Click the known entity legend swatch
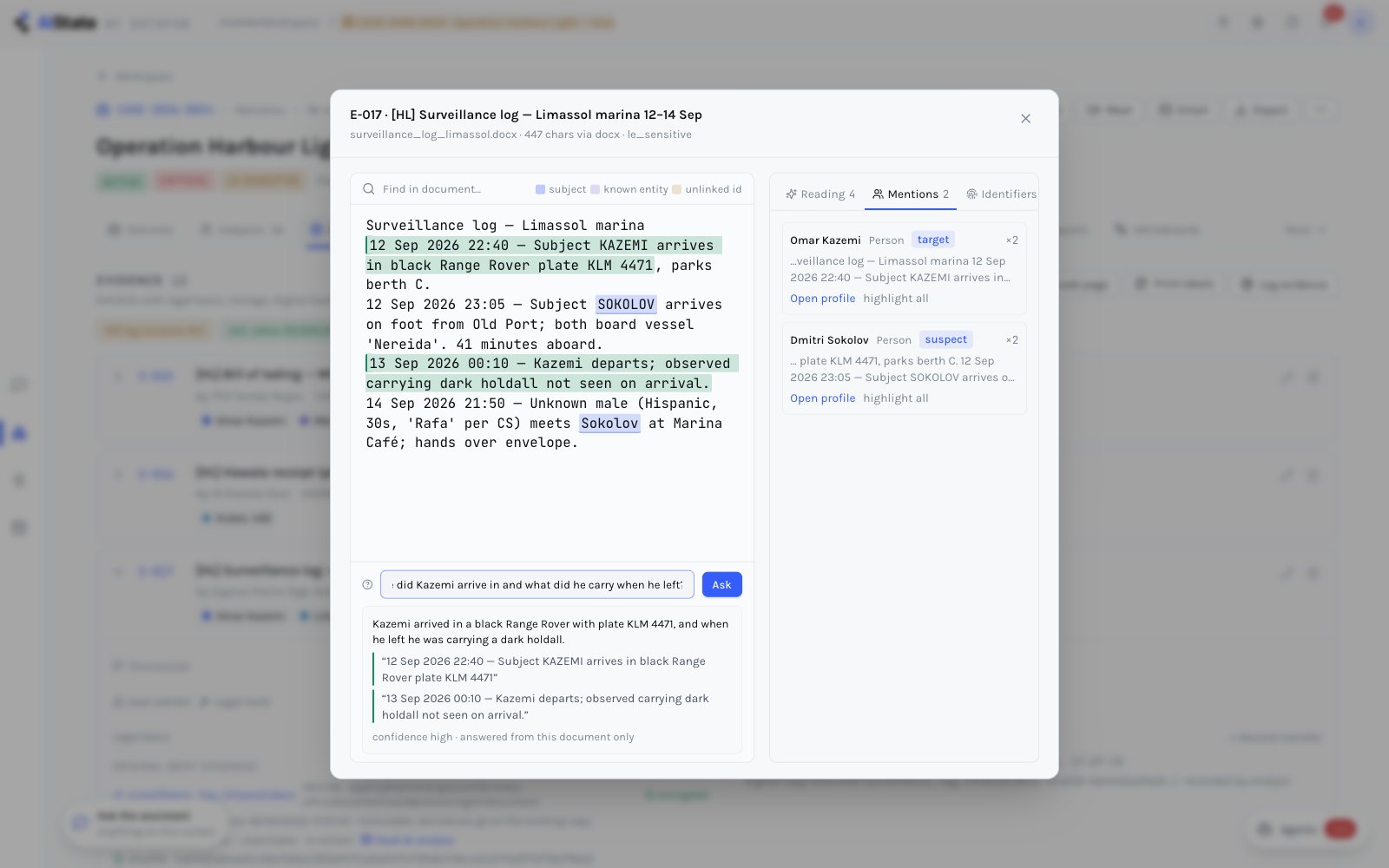Image resolution: width=1389 pixels, height=868 pixels. (595, 189)
